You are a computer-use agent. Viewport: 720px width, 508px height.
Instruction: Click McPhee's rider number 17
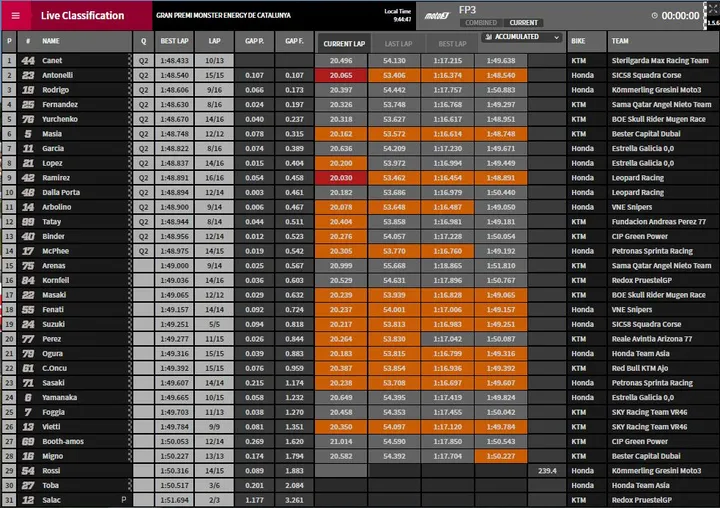pyautogui.click(x=28, y=251)
